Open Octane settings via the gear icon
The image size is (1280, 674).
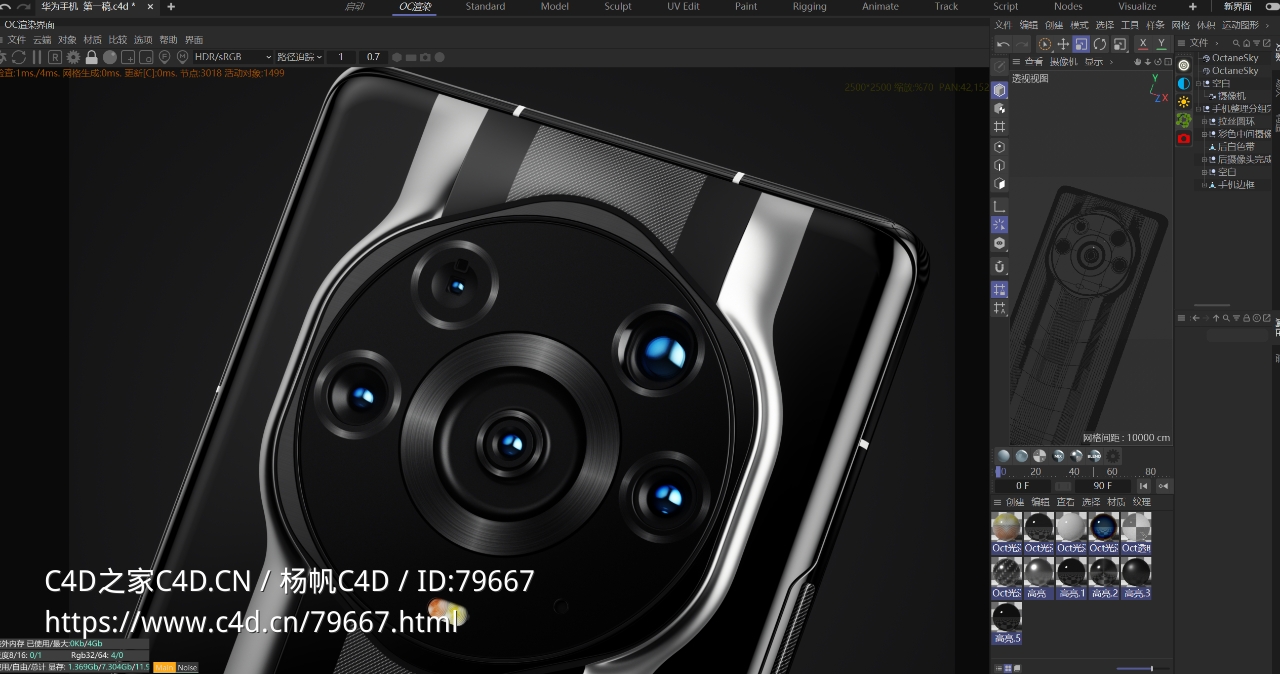[73, 57]
